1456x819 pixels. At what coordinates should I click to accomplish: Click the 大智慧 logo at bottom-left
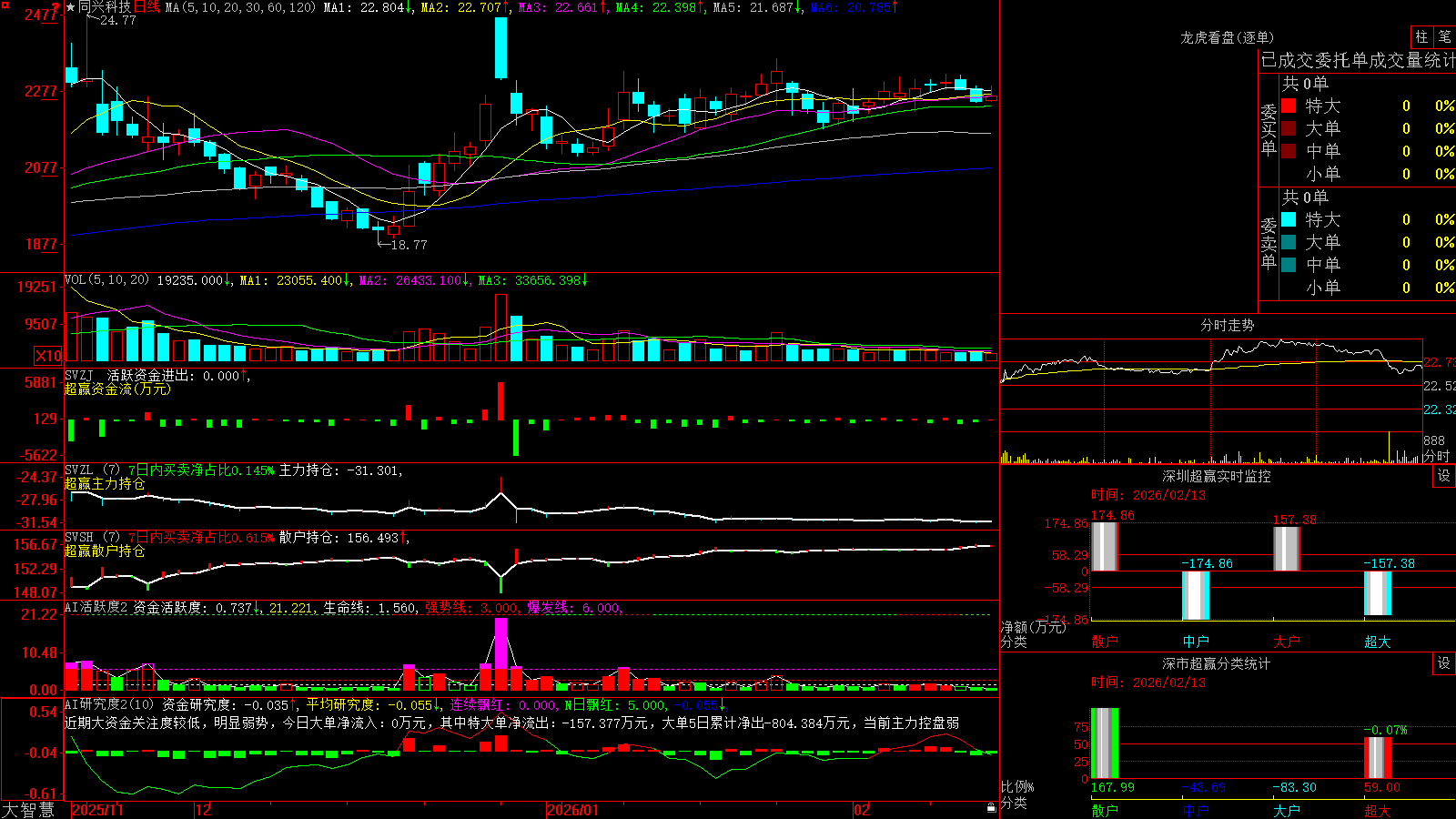pos(28,809)
